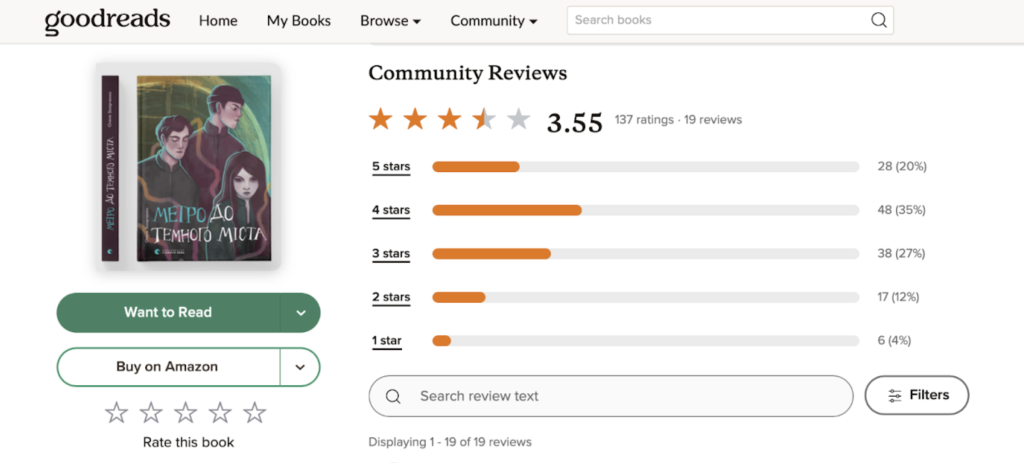Open My Books

(x=298, y=21)
